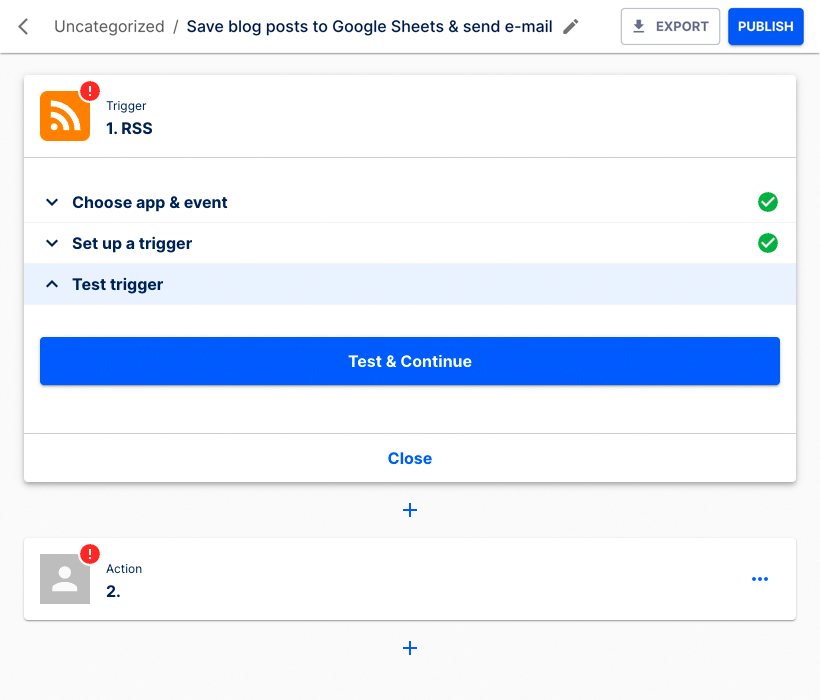
Task: Click the green checkmark beside Choose app & event
Action: coord(768,202)
